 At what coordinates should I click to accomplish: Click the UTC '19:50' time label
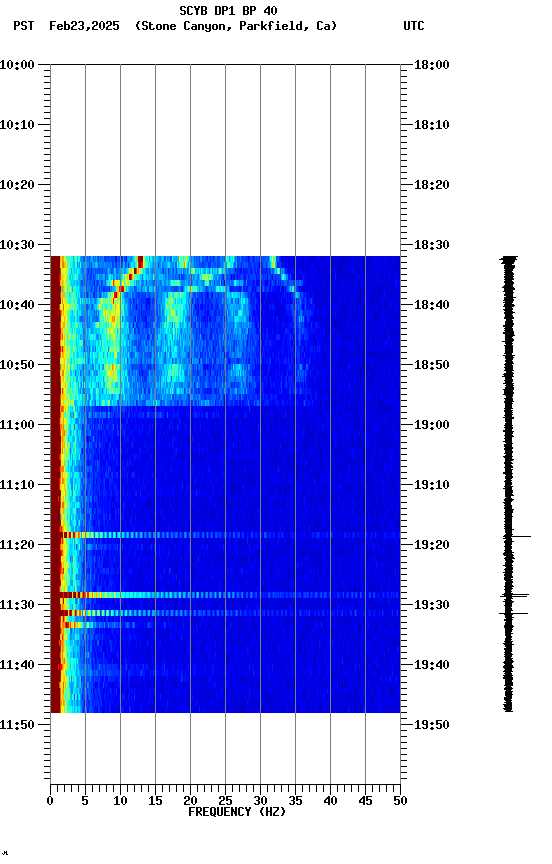pos(432,725)
